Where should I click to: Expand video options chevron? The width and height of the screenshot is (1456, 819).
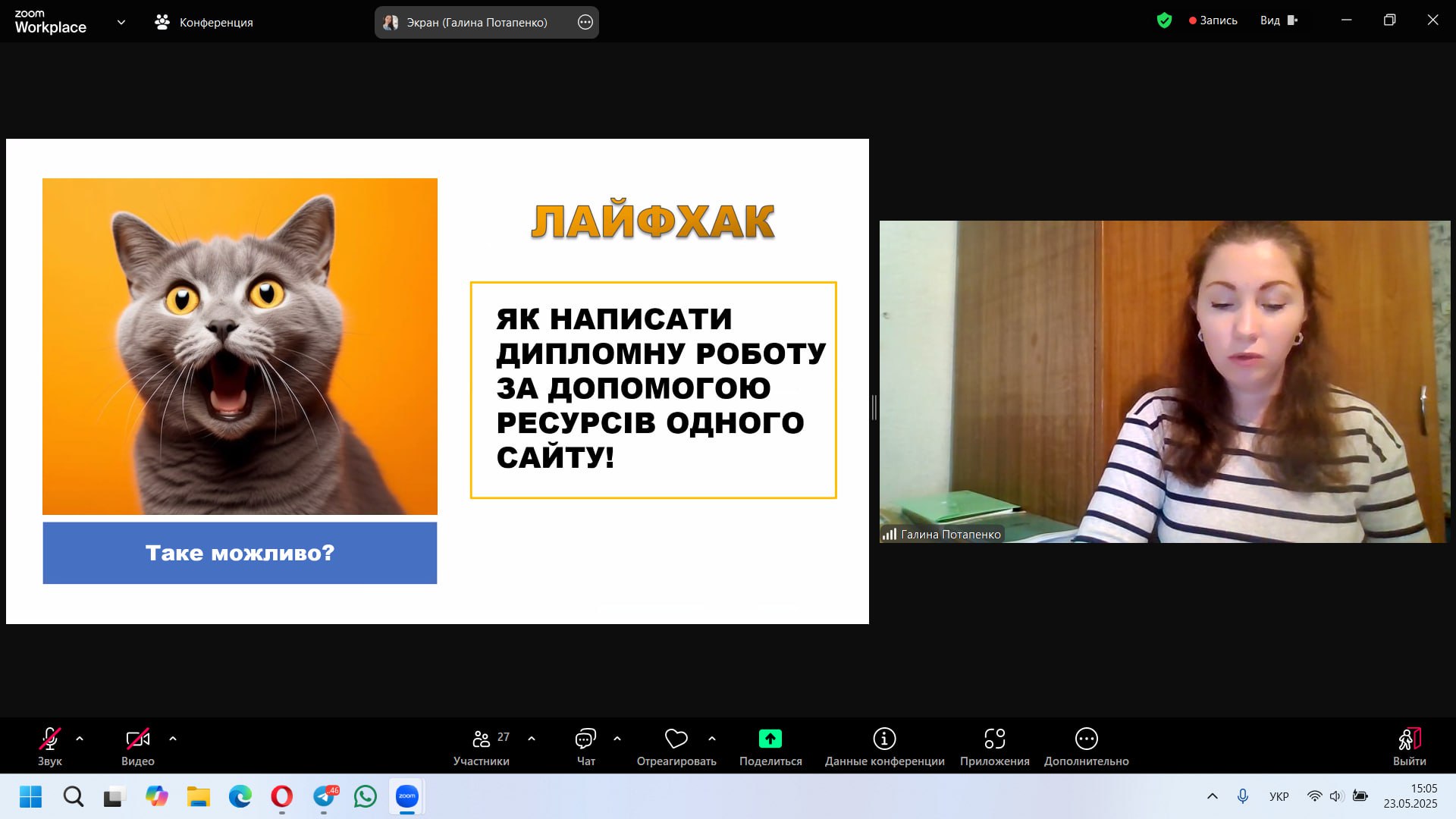(173, 739)
